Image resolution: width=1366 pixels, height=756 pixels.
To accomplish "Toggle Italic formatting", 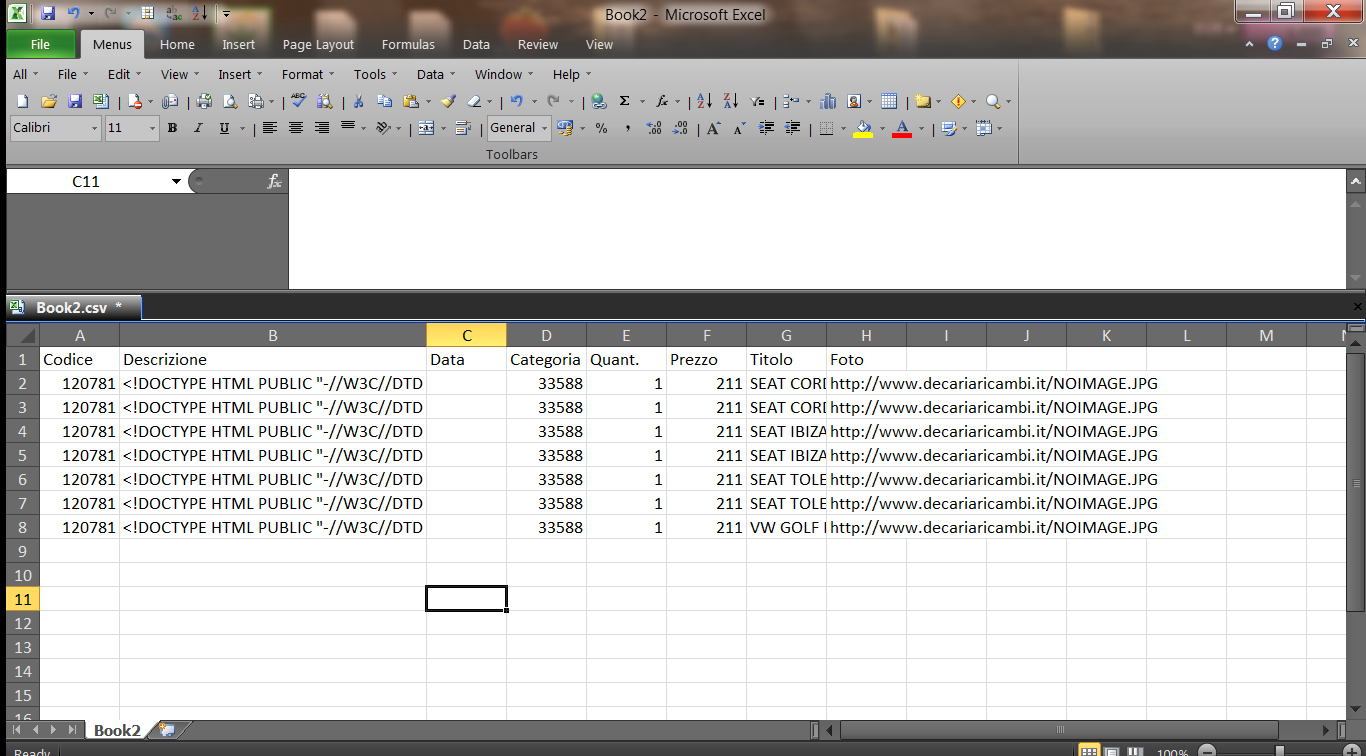I will coord(198,128).
